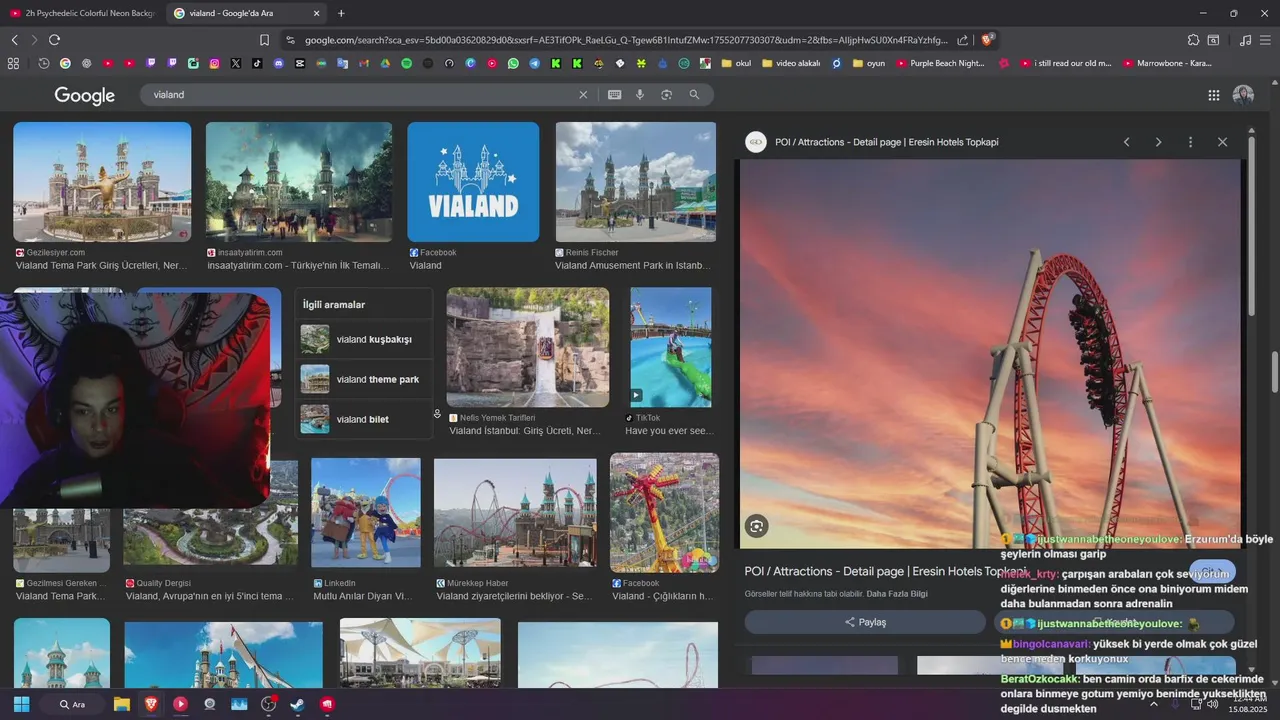Open the ChatGPT bookmark
Viewport: 1280px width, 720px height.
pos(87,63)
